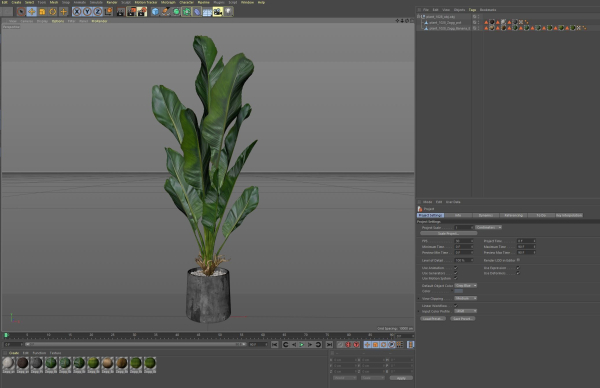Open the View Clipping dropdown
Screen dimensions: 600x388
point(466,298)
